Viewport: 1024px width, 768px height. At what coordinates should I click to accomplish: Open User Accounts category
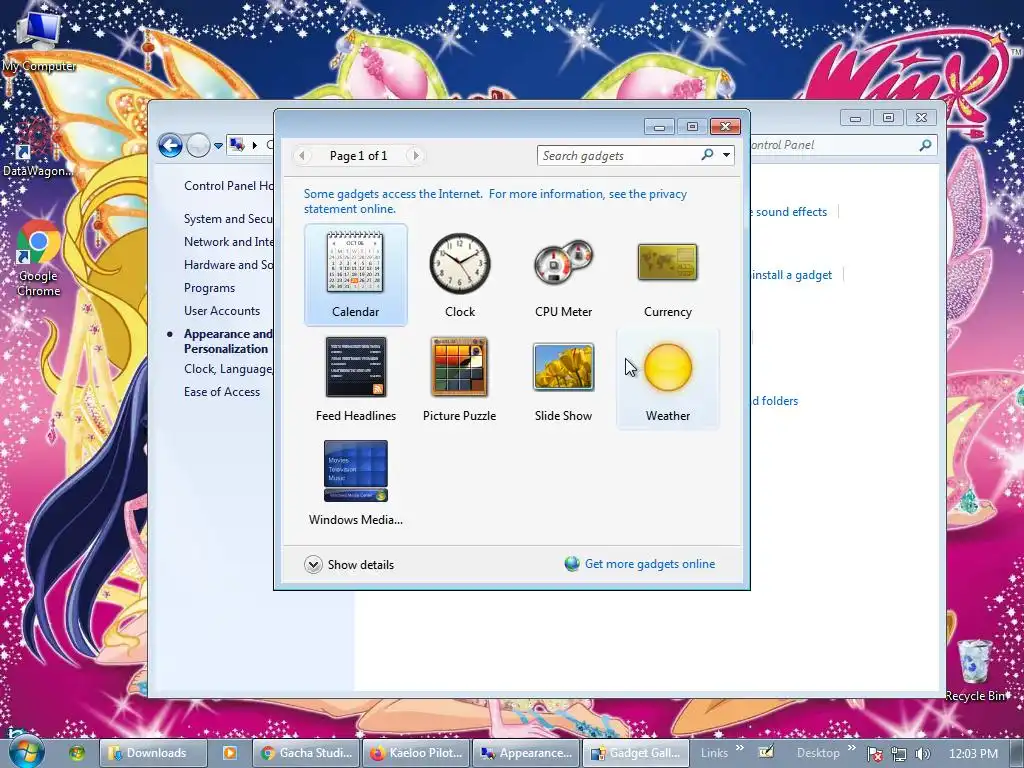(221, 311)
